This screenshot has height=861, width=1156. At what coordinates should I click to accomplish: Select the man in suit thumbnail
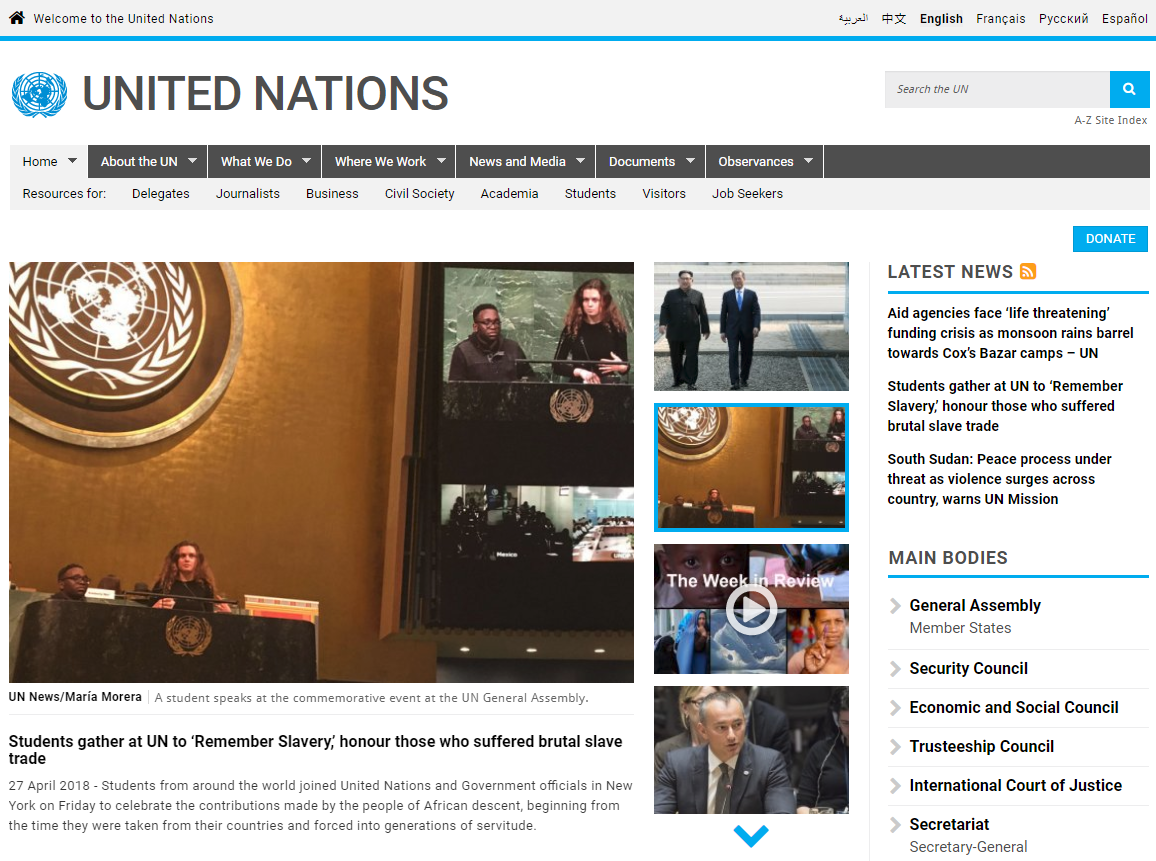coord(751,750)
